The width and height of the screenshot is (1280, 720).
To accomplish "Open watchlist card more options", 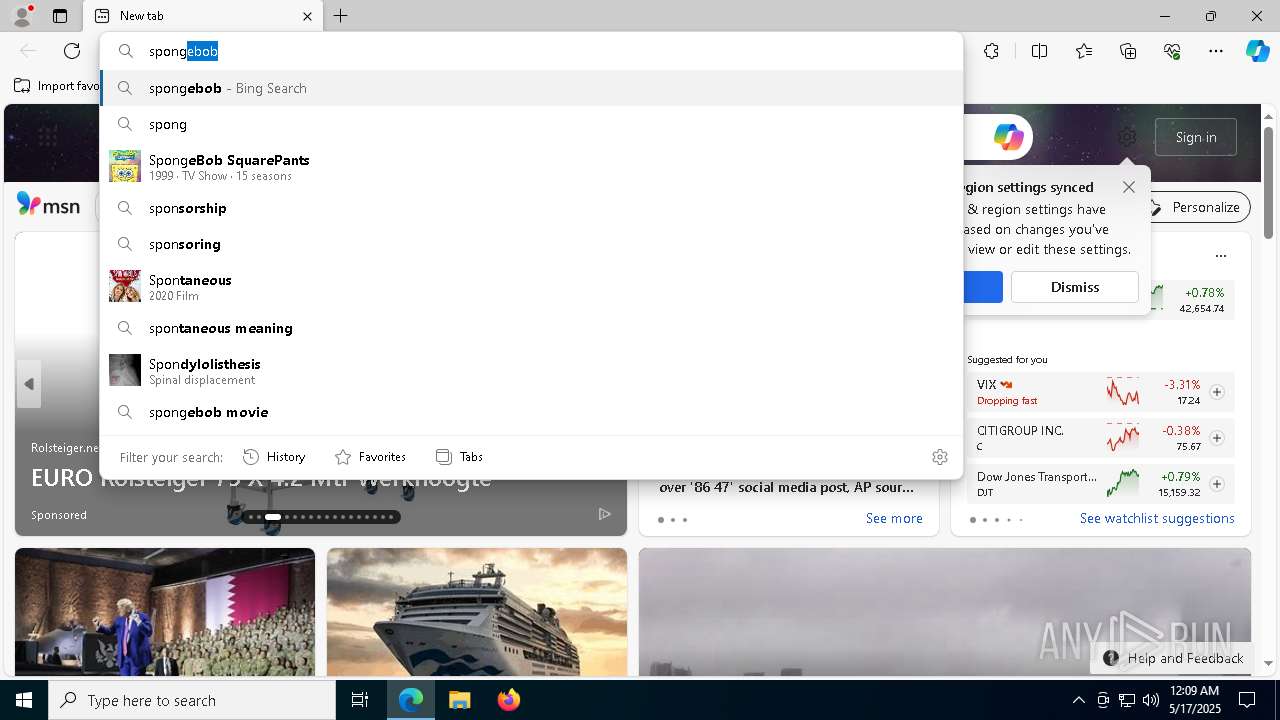I will tap(1220, 256).
